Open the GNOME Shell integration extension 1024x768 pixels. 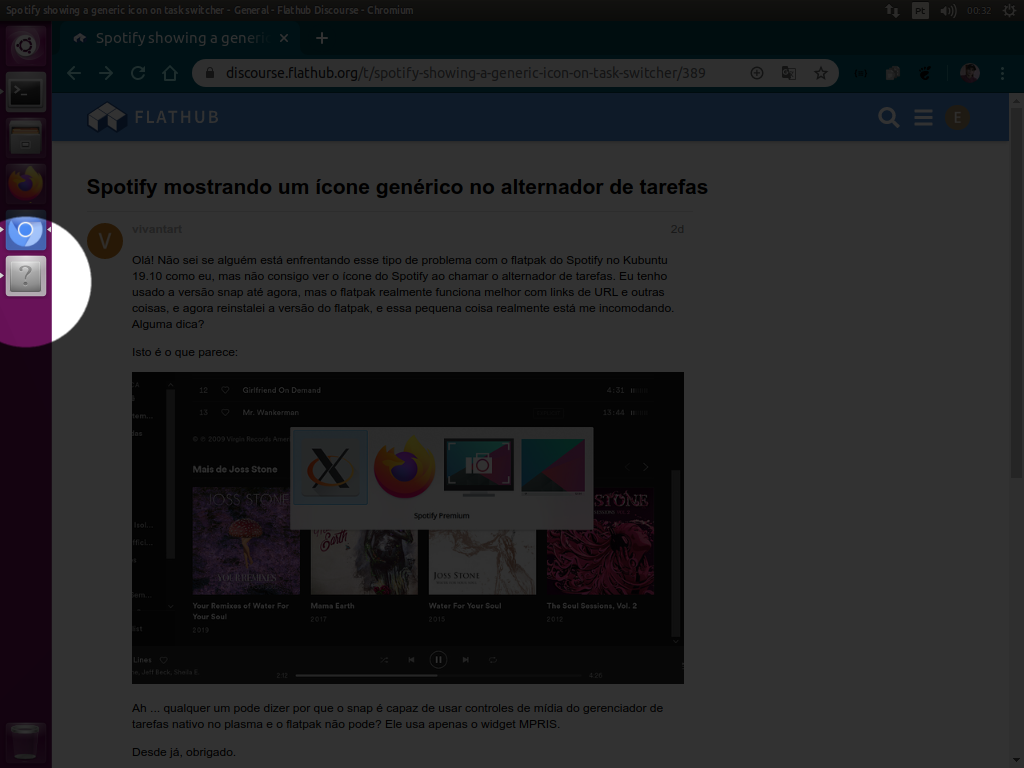tap(925, 73)
